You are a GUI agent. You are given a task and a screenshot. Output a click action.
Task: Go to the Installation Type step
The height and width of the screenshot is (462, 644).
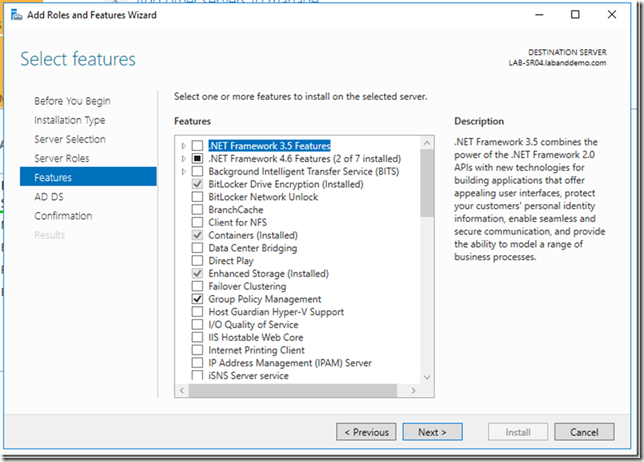point(70,120)
